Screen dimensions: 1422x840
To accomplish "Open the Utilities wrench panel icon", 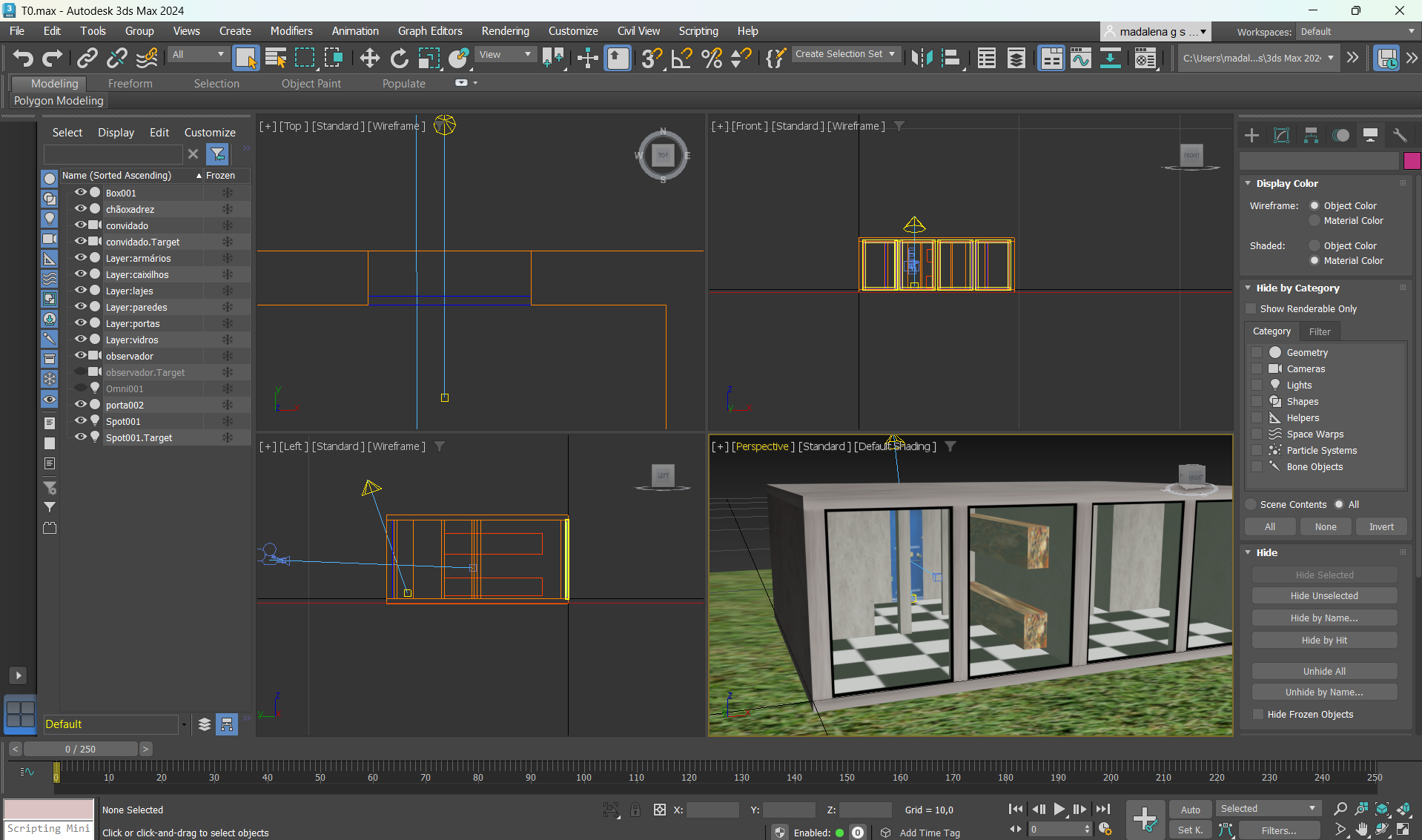I will pos(1400,135).
